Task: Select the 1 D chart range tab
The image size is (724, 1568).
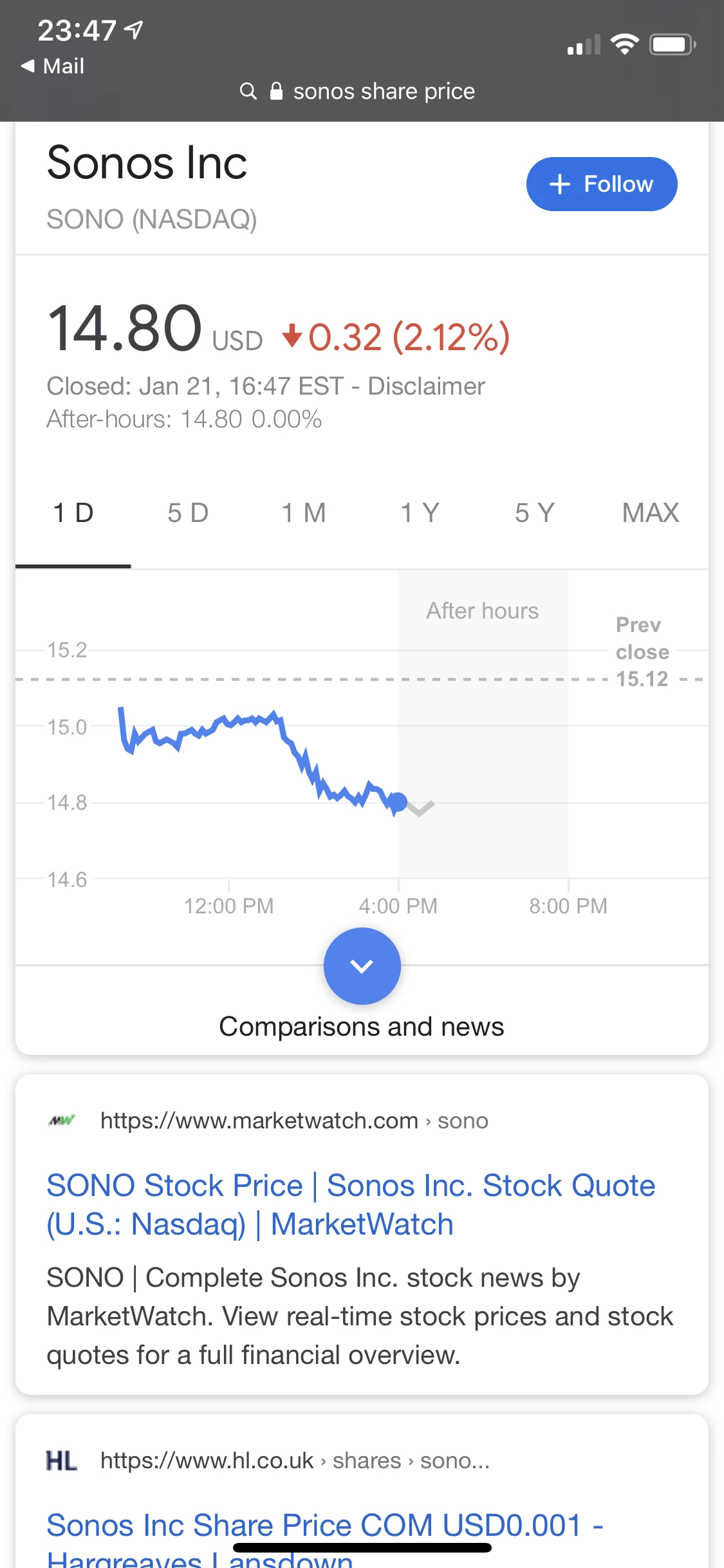Action: coord(73,513)
